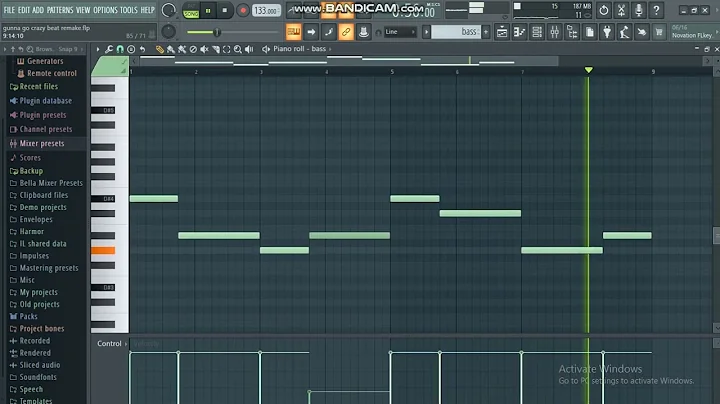Click the browser up arrow icon
Image resolution: width=720 pixels, height=404 pixels.
pos(13,49)
